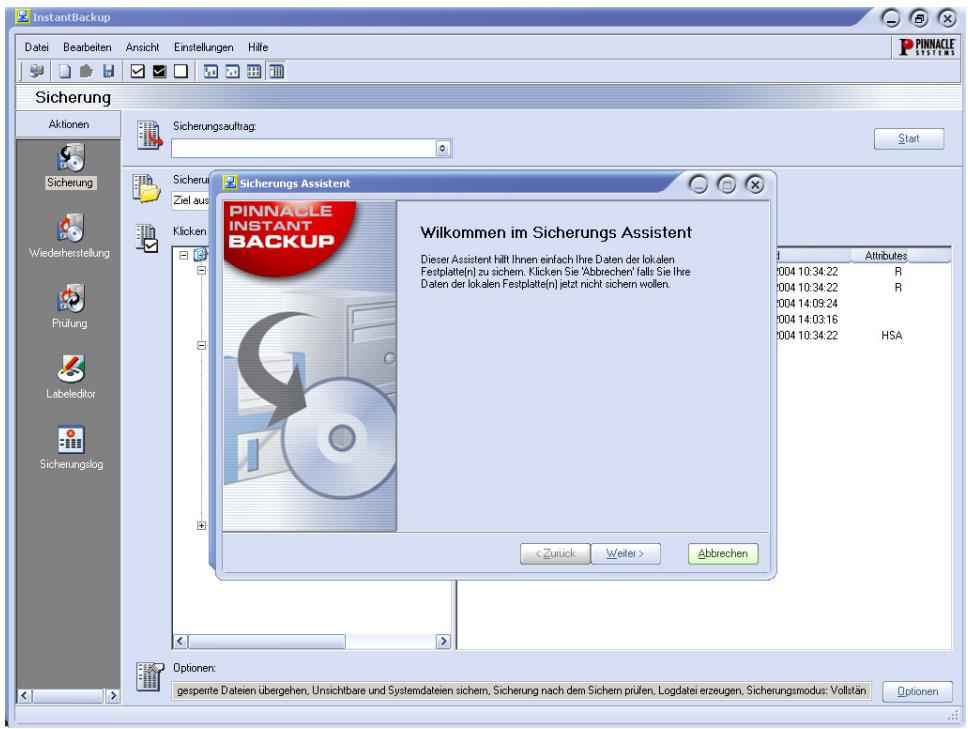Switch to the second view mode toolbar icon
This screenshot has width=968, height=729.
(x=232, y=72)
